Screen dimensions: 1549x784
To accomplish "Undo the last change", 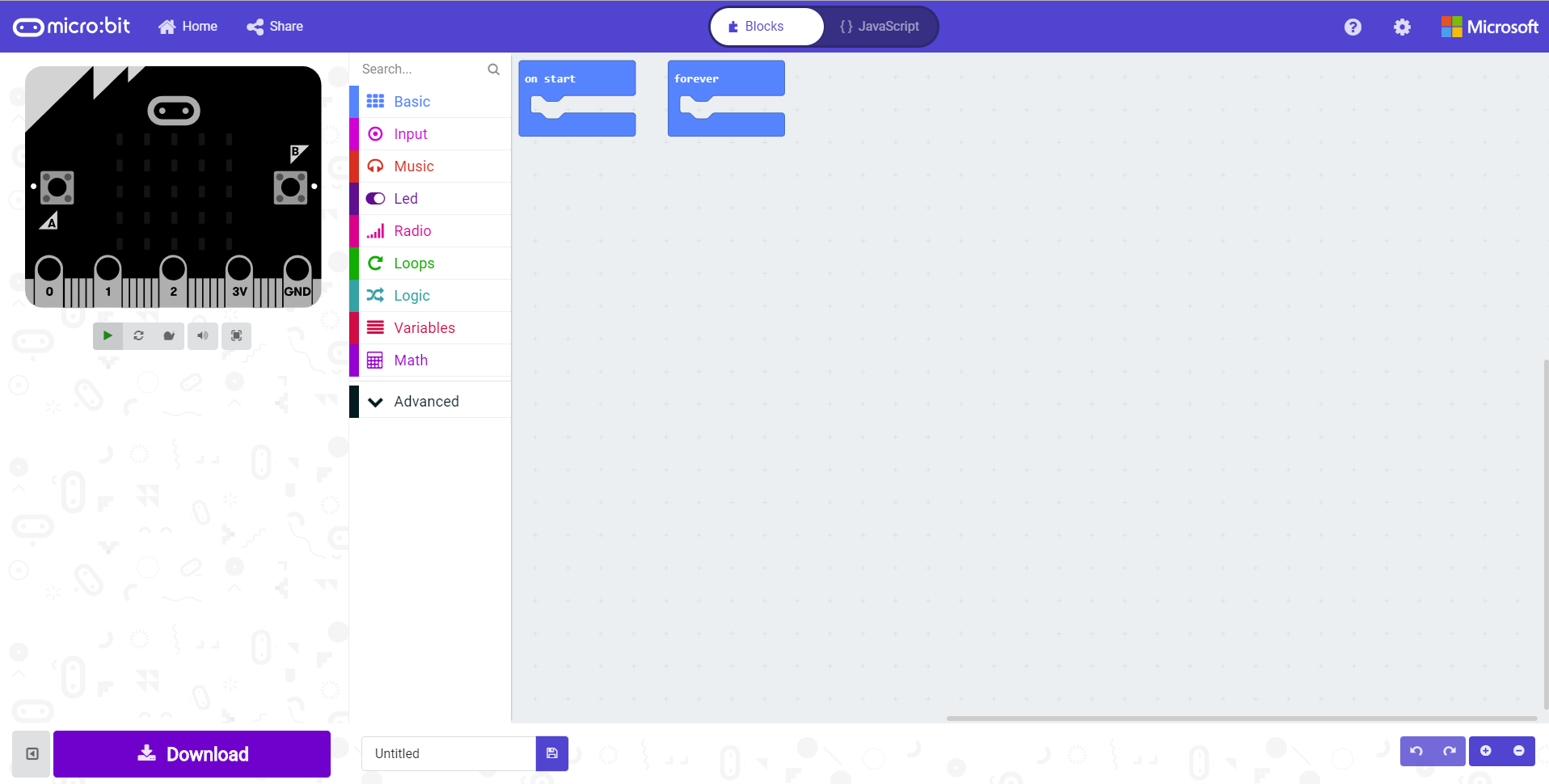I will click(x=1416, y=751).
